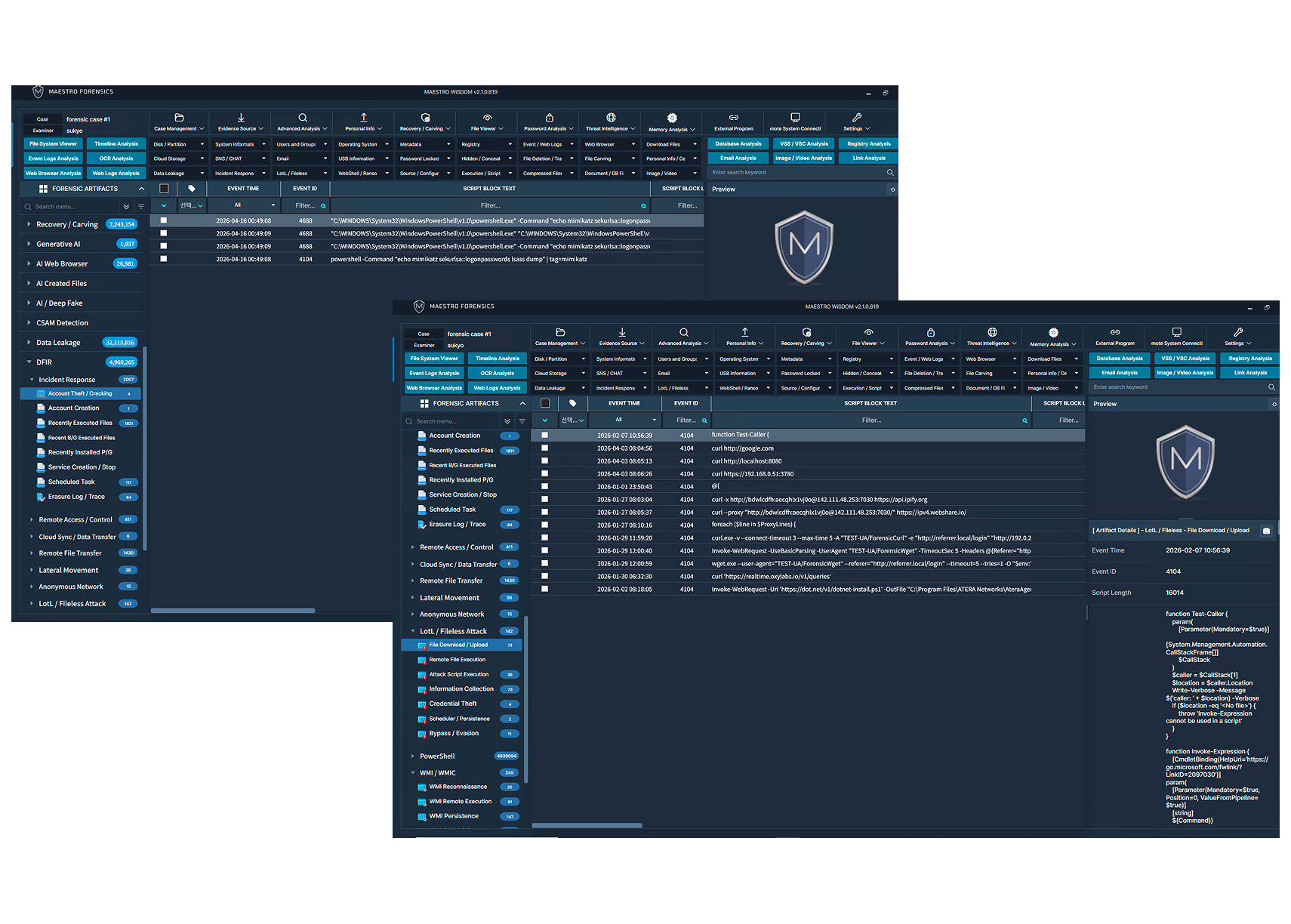1291x924 pixels.
Task: Click Threat Intelligence globe icon in front window
Action: (992, 332)
